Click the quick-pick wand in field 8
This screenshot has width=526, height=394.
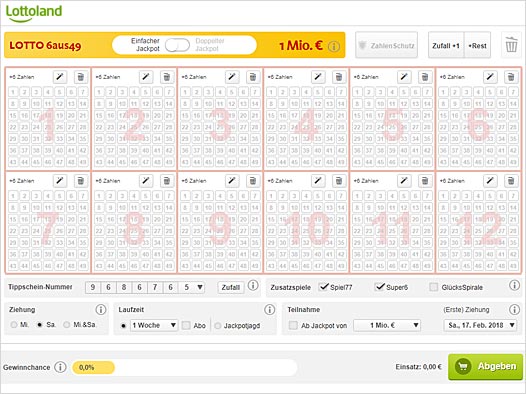coord(146,181)
